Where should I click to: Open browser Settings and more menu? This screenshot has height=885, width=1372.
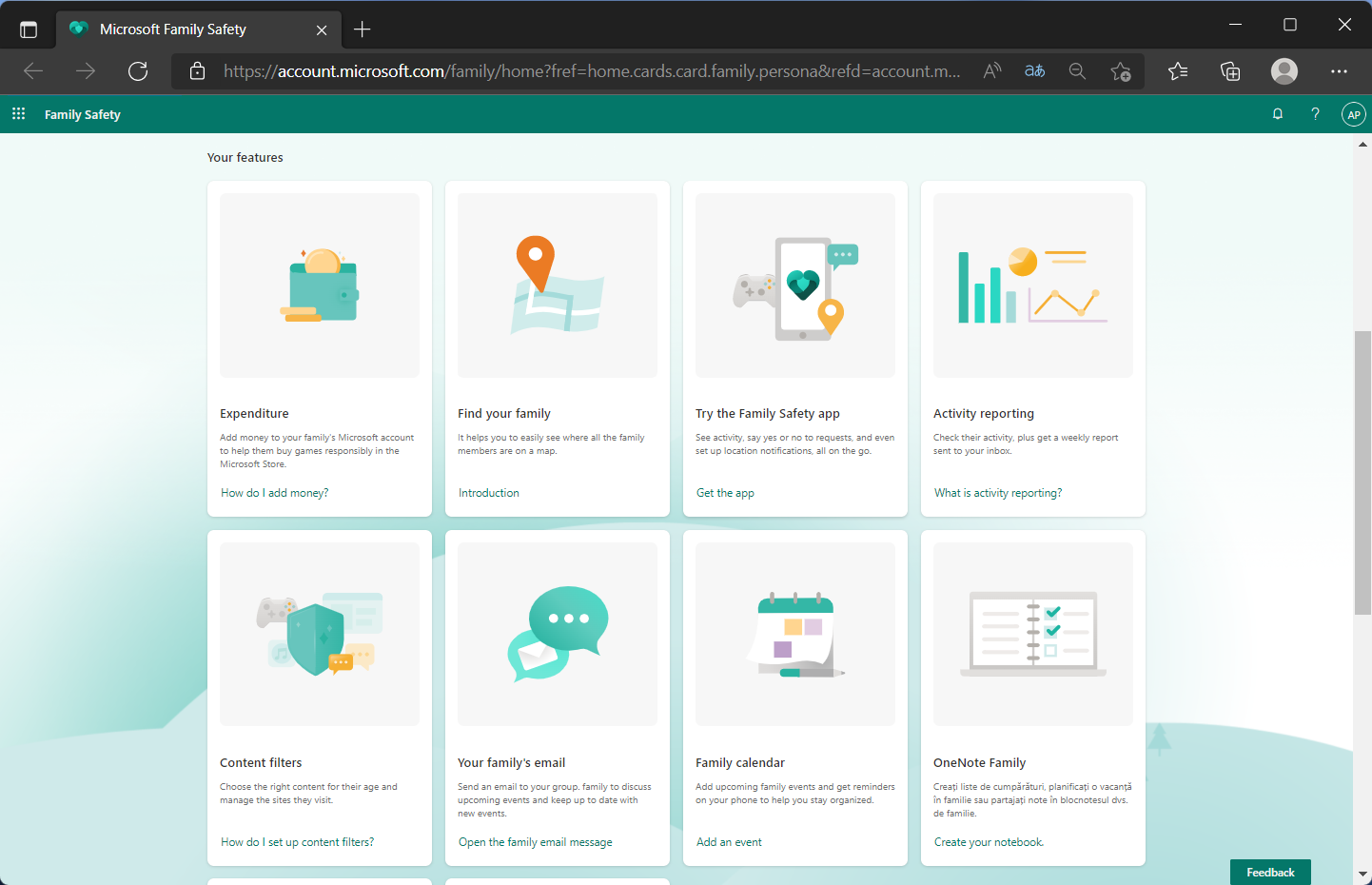point(1339,71)
